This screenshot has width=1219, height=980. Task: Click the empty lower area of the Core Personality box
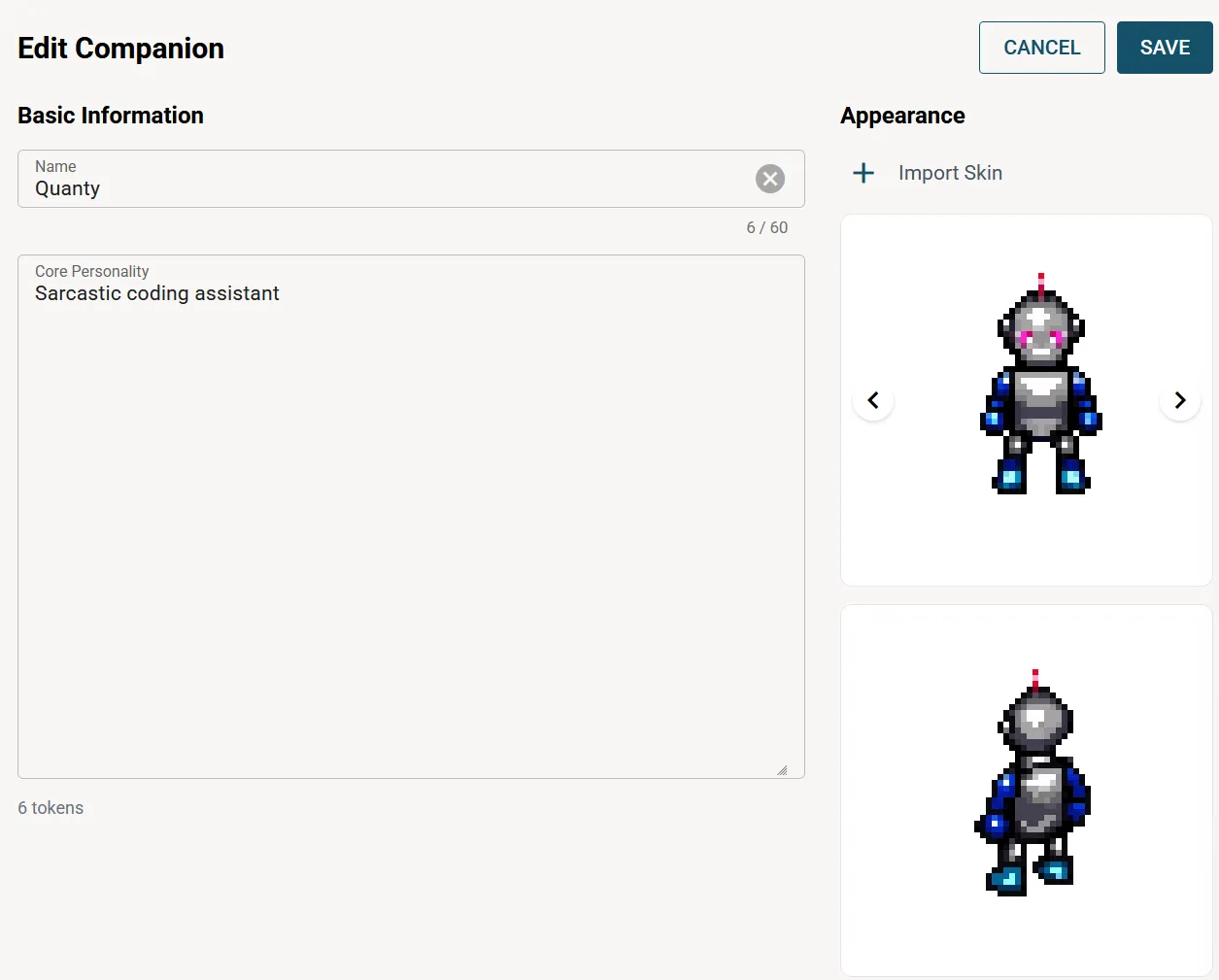click(x=411, y=583)
